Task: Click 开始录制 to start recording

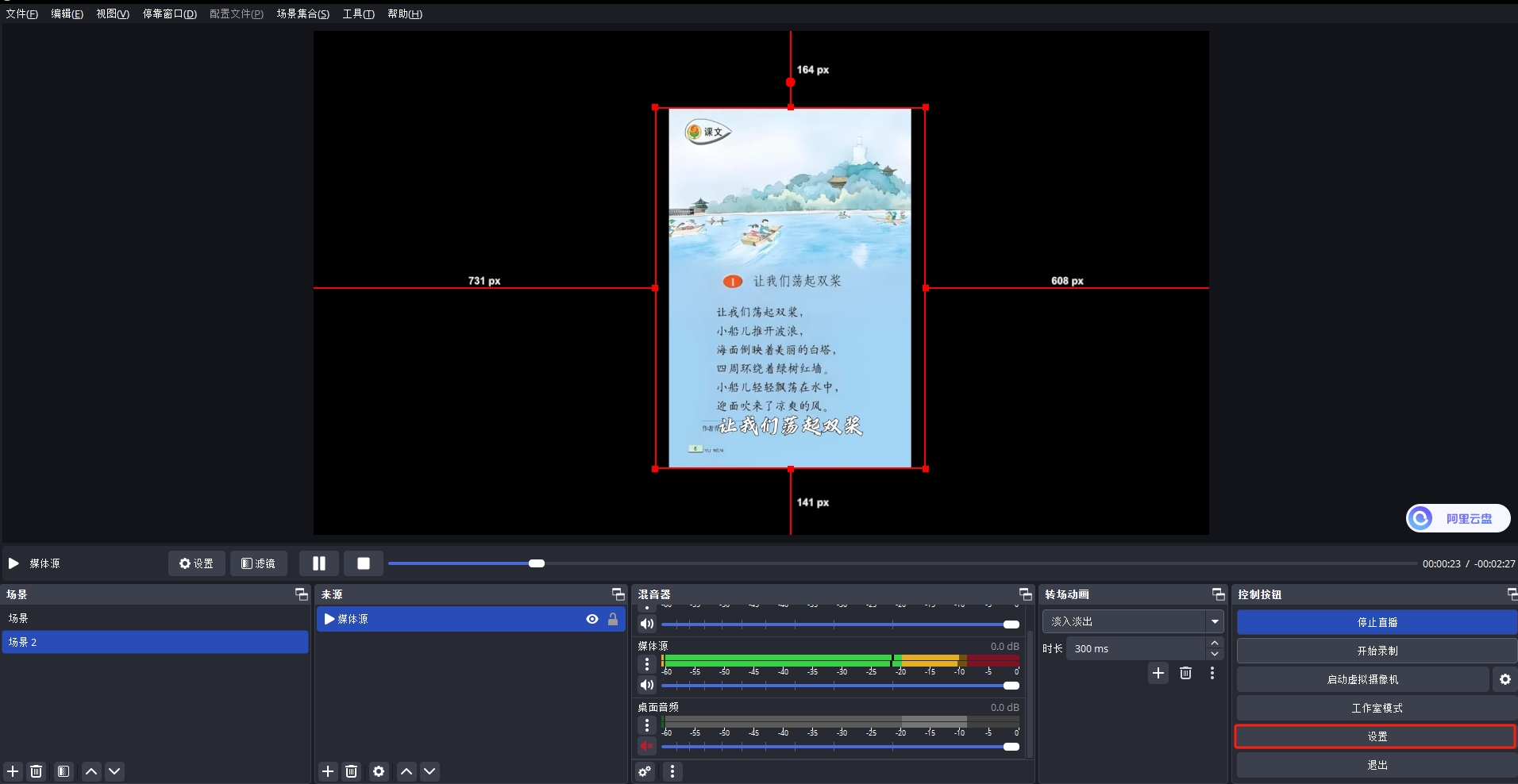Action: (1377, 651)
